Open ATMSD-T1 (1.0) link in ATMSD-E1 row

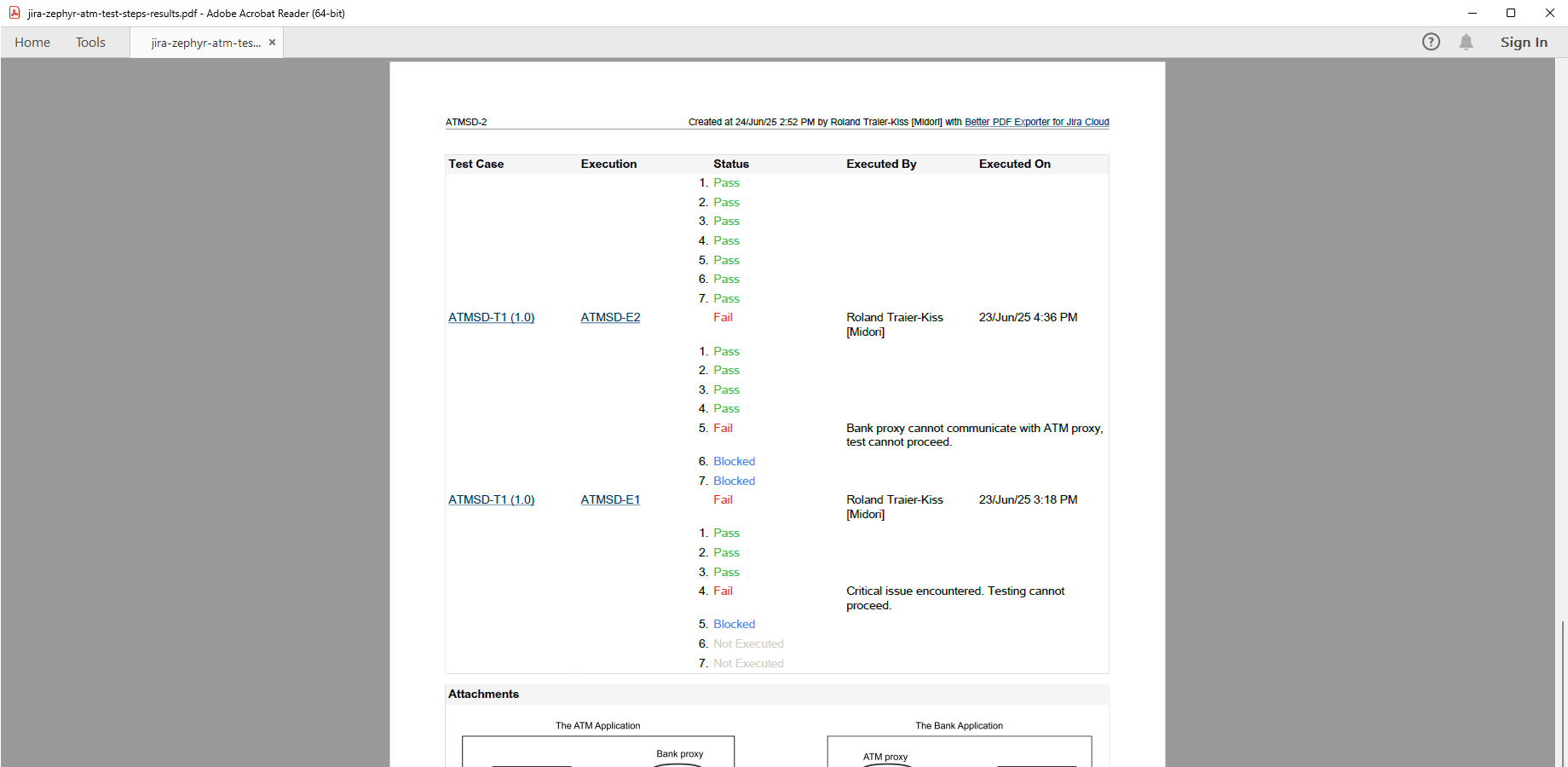click(492, 499)
